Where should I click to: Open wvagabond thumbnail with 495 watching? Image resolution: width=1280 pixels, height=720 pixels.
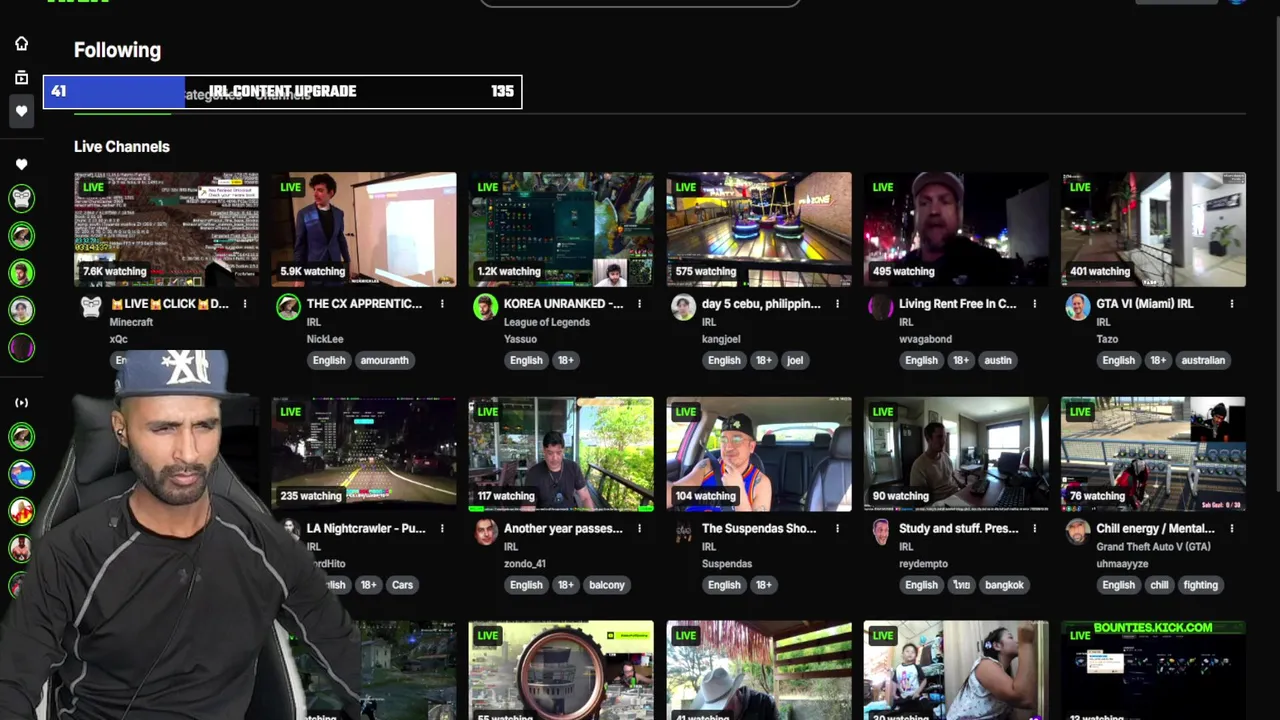pyautogui.click(x=956, y=229)
